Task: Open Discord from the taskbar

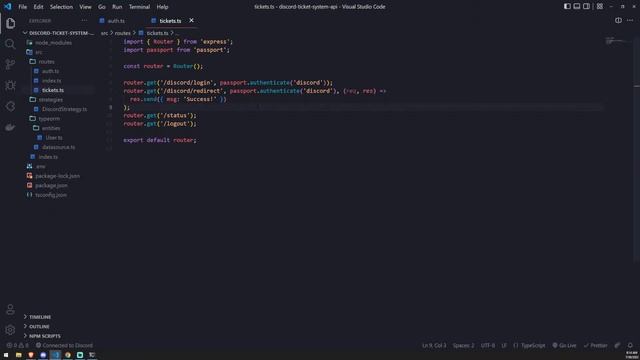Action: click(43, 355)
